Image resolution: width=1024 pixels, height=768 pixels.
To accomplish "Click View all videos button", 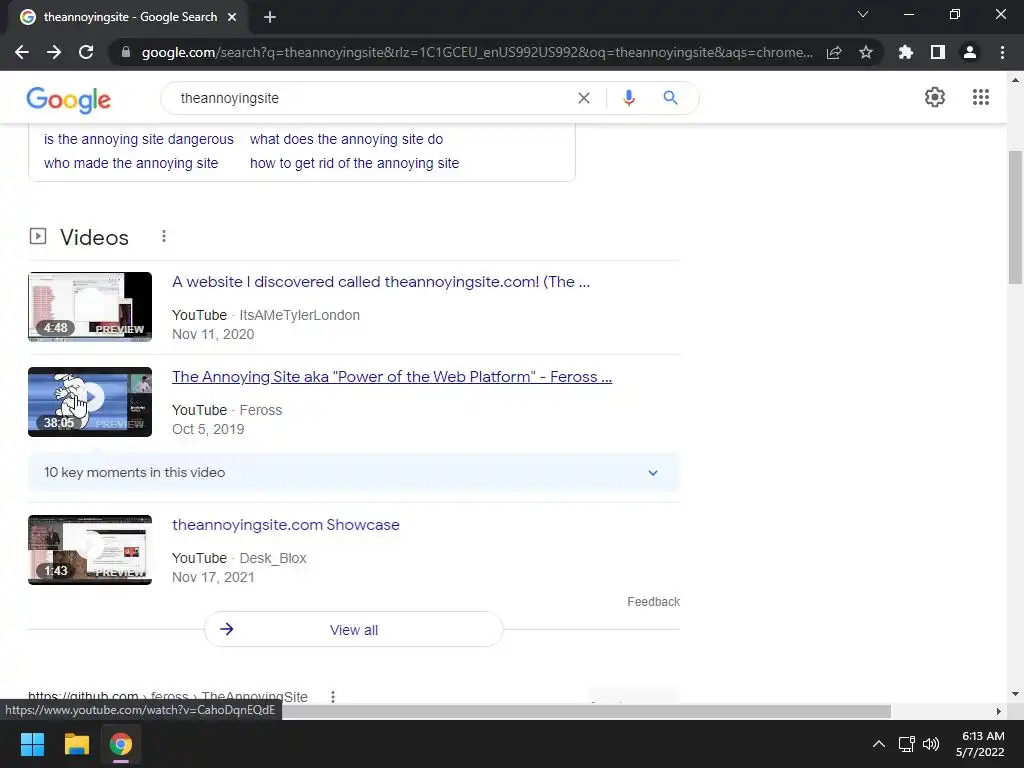I will point(353,630).
